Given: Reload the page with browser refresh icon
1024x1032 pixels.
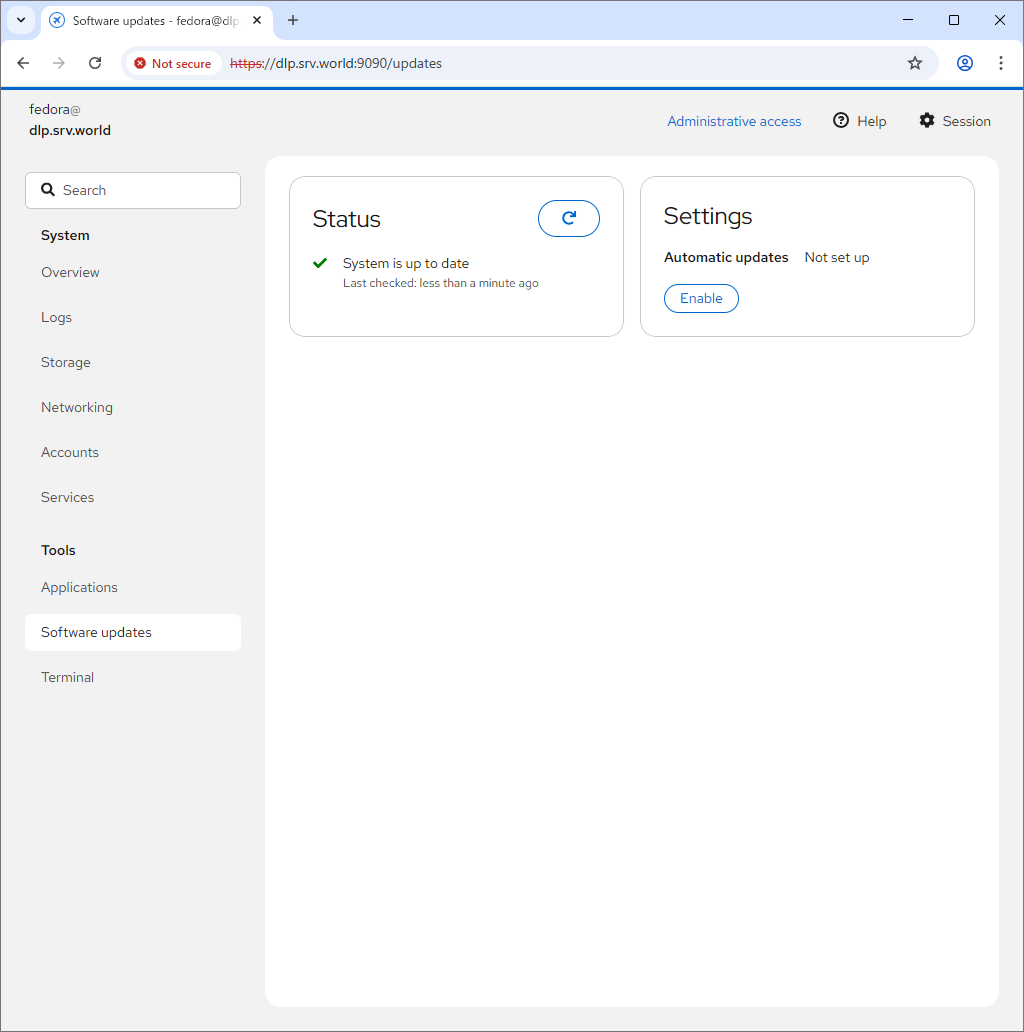Looking at the screenshot, I should [x=95, y=63].
